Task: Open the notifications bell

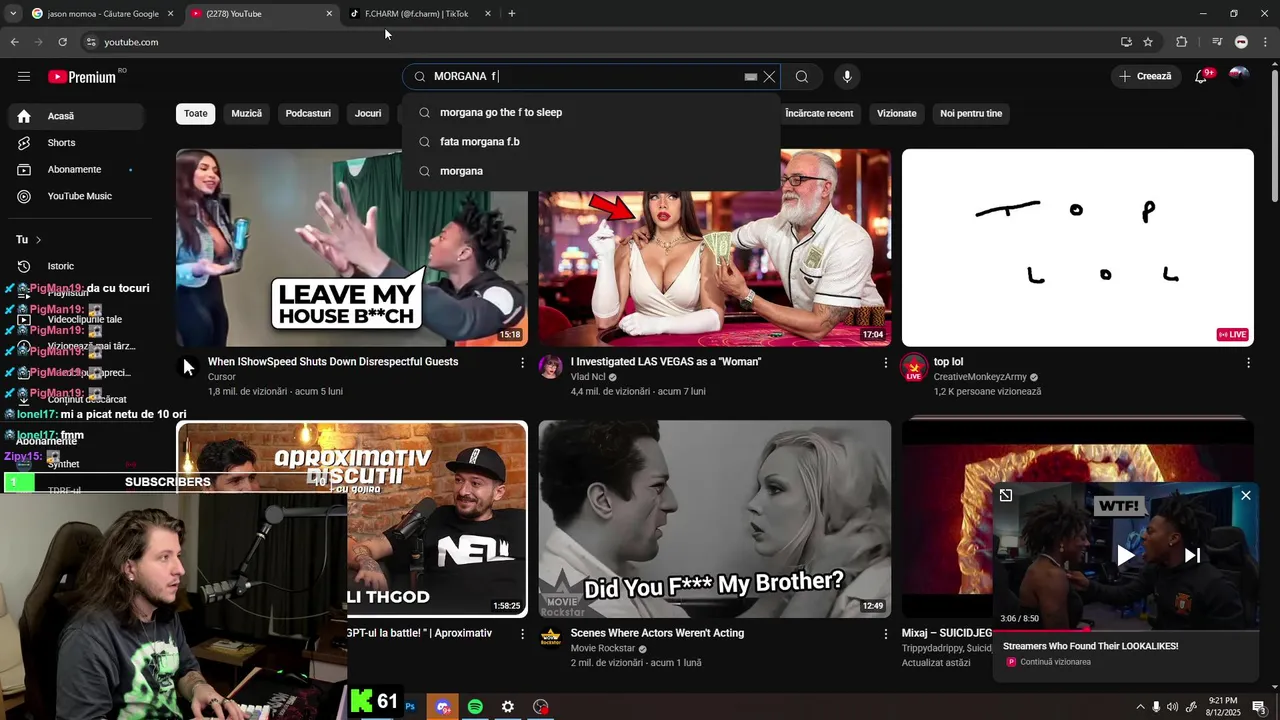Action: (x=1201, y=77)
